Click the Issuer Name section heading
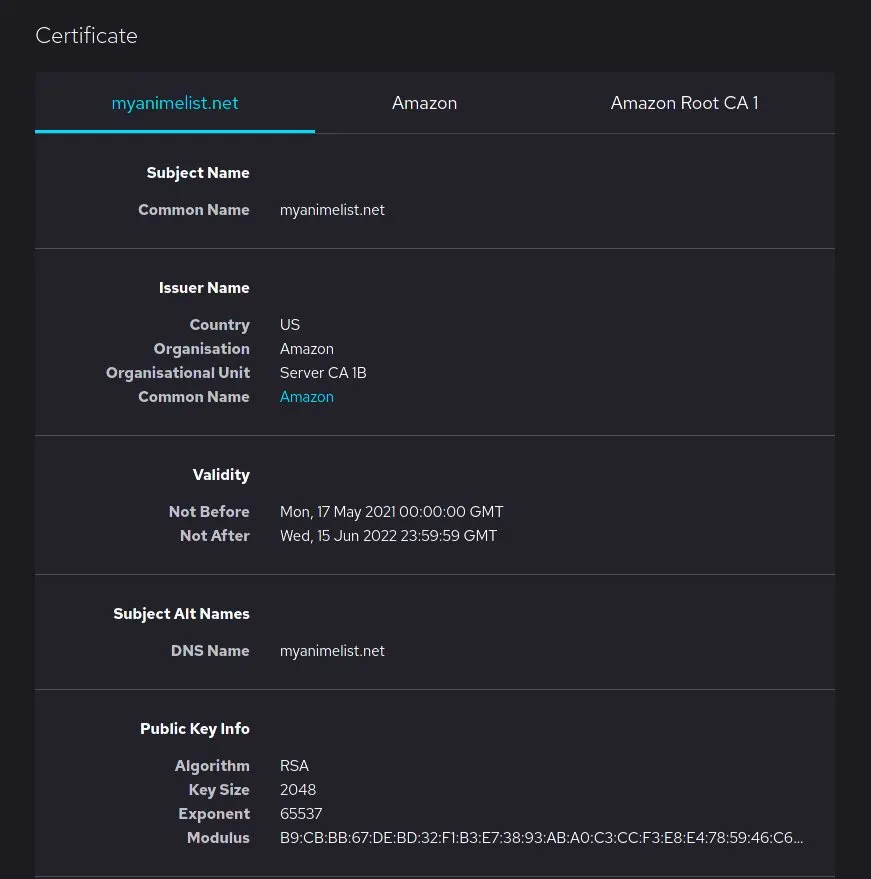871x879 pixels. point(204,288)
